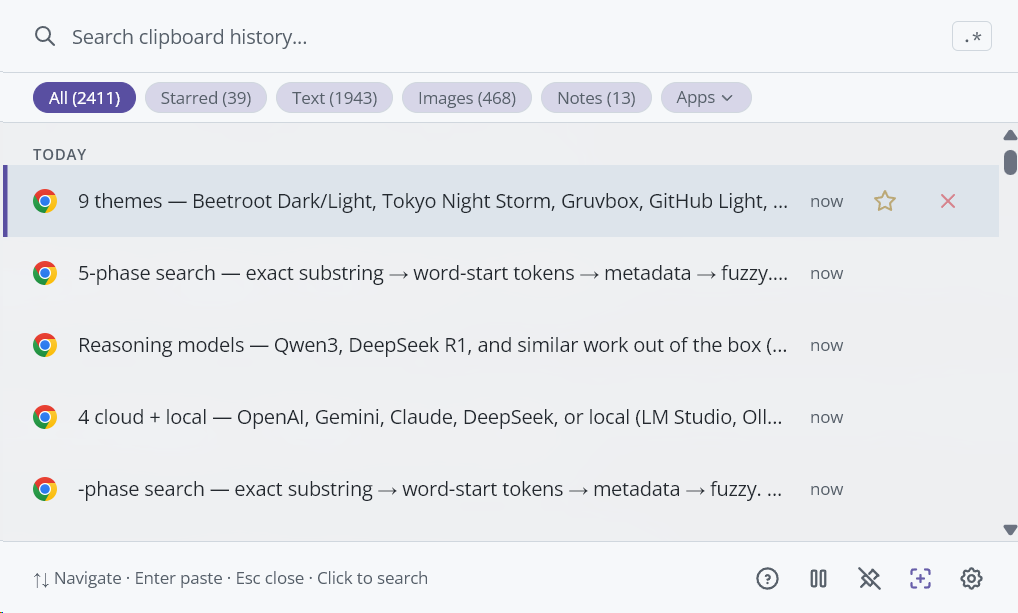
Task: Pause clipboard capture with the pause icon
Action: click(x=818, y=578)
